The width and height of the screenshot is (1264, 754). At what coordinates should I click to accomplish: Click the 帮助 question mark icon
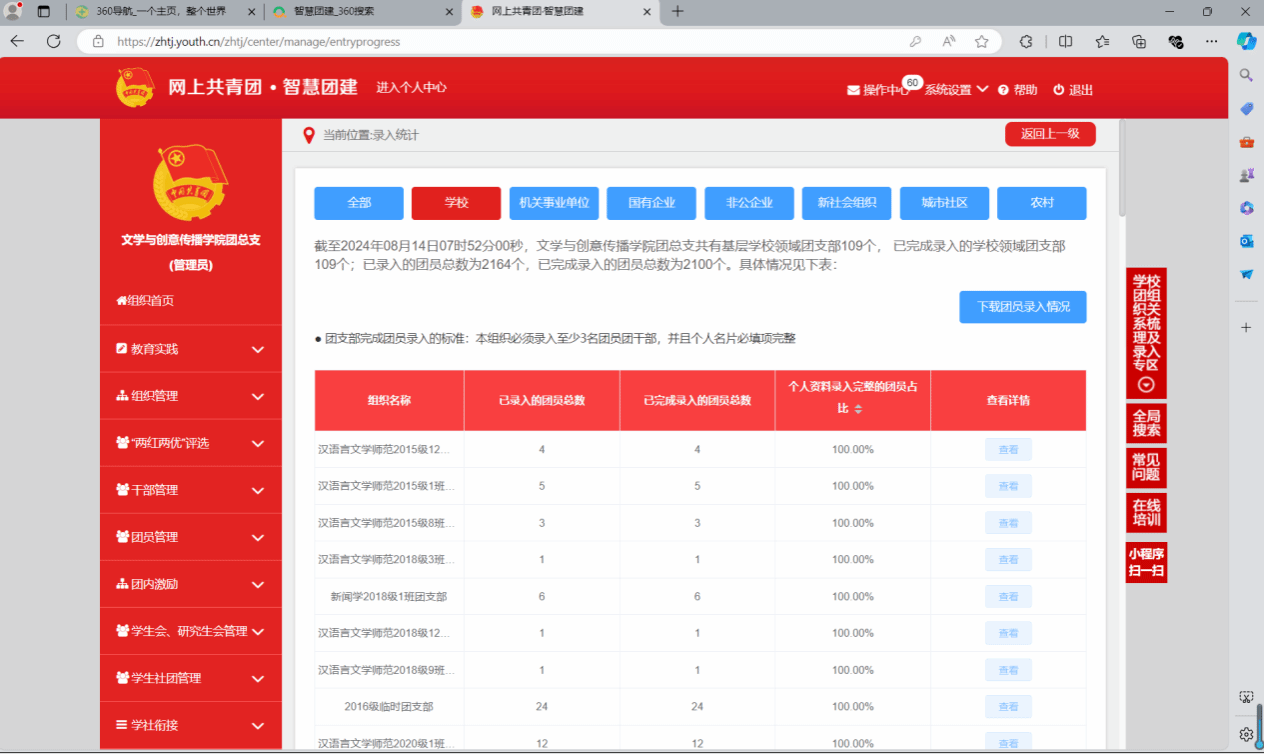1003,90
